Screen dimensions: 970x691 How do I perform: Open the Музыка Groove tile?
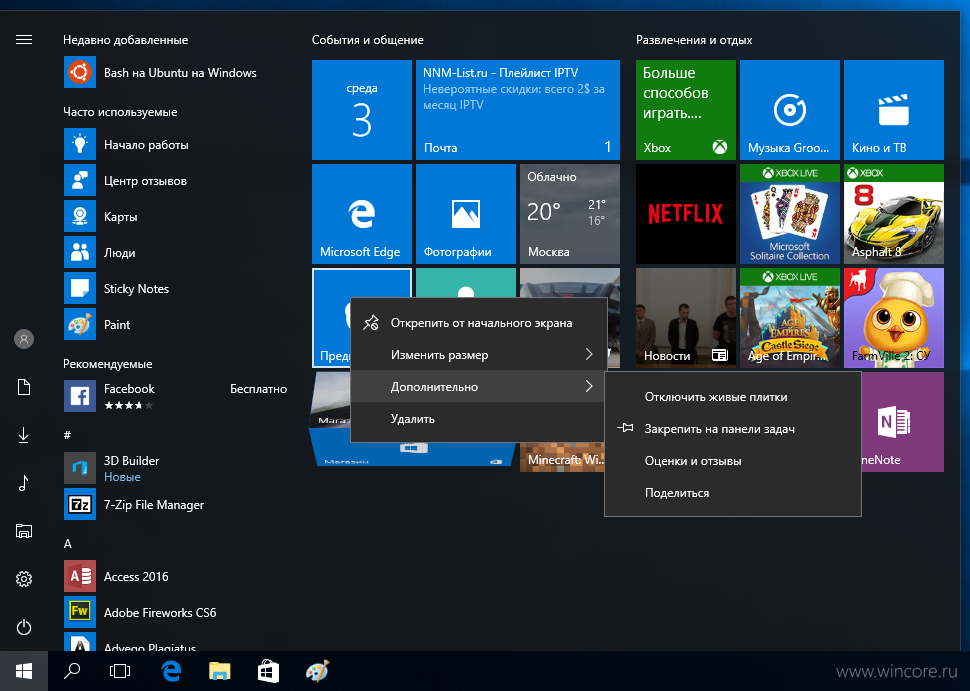click(789, 109)
